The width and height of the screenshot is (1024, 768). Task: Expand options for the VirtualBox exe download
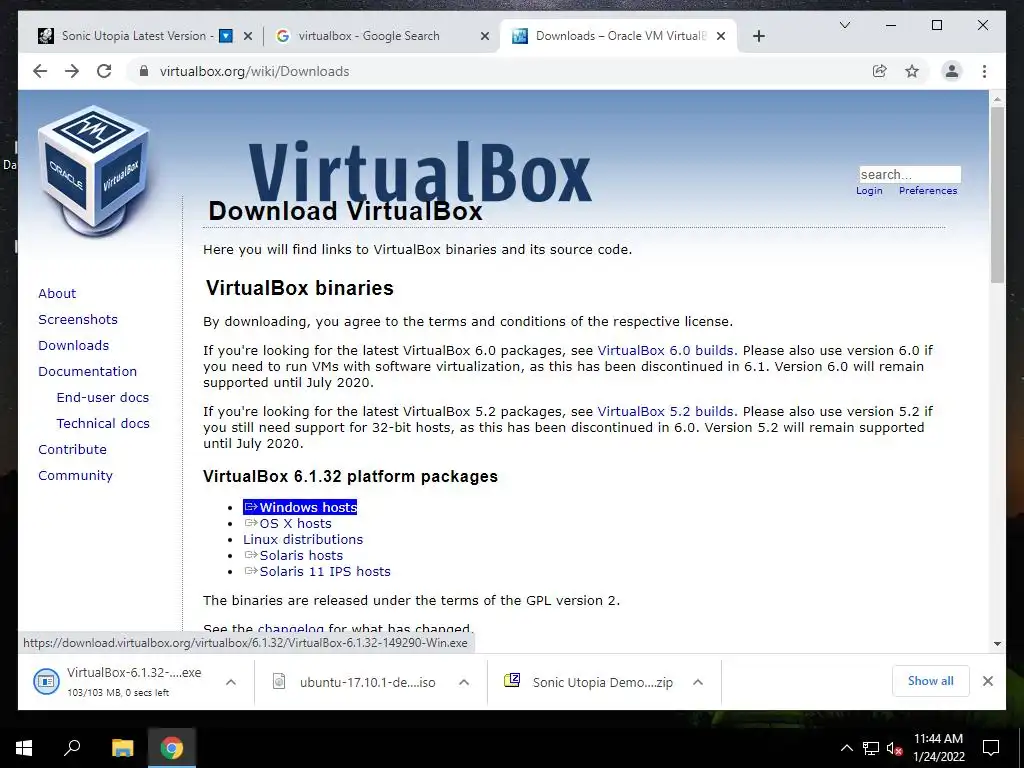231,682
